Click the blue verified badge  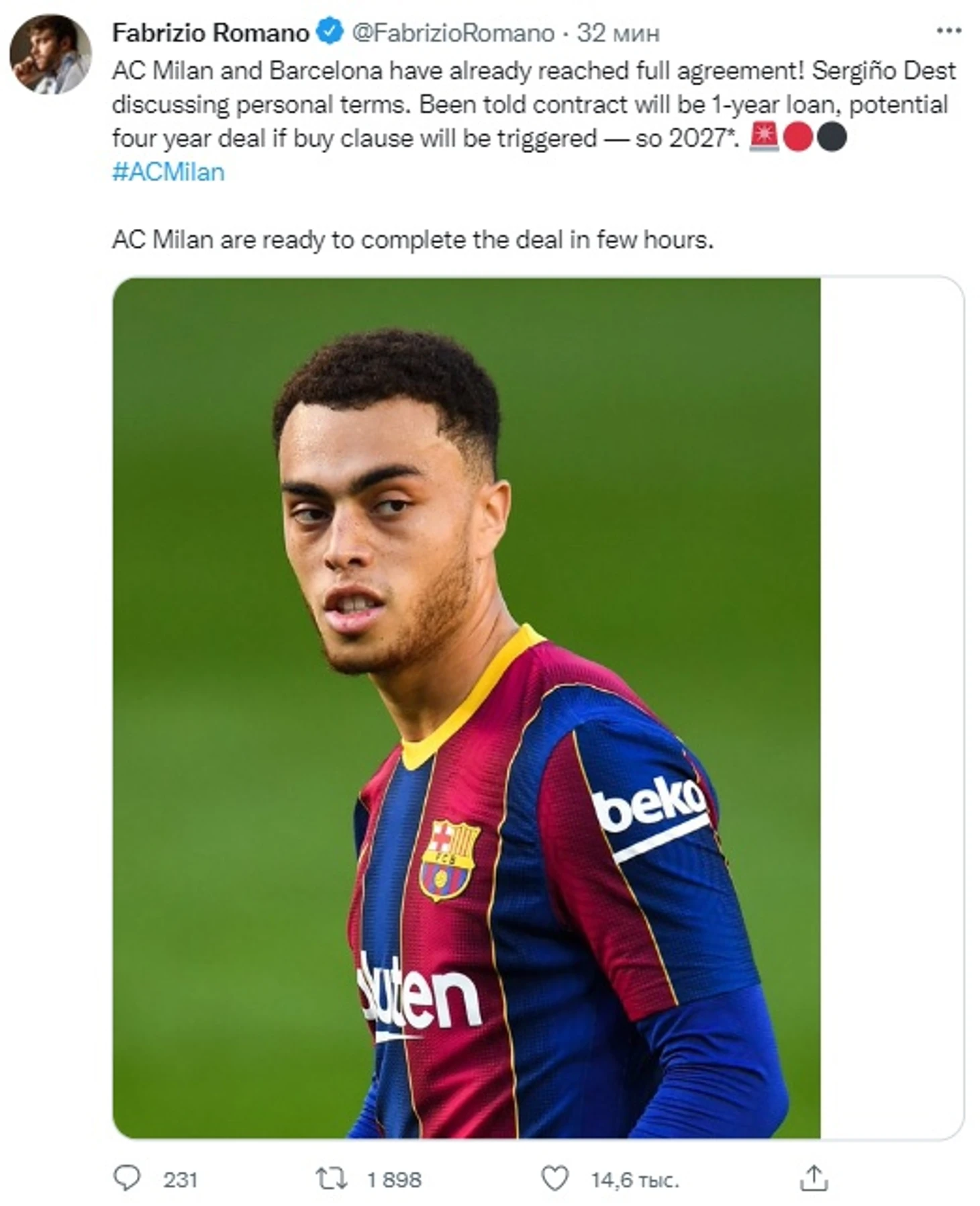click(x=330, y=32)
